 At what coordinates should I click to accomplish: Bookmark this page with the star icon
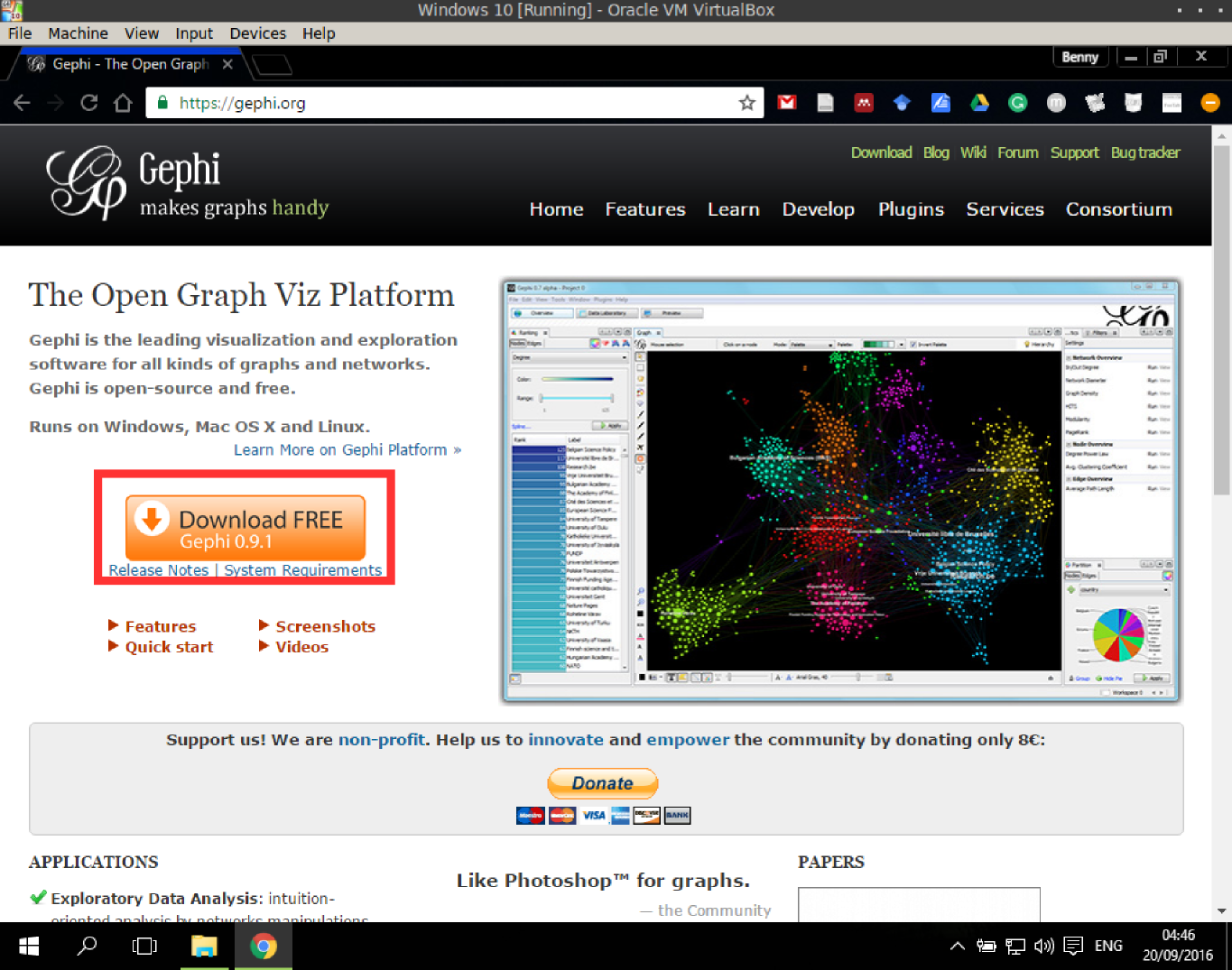tap(746, 103)
